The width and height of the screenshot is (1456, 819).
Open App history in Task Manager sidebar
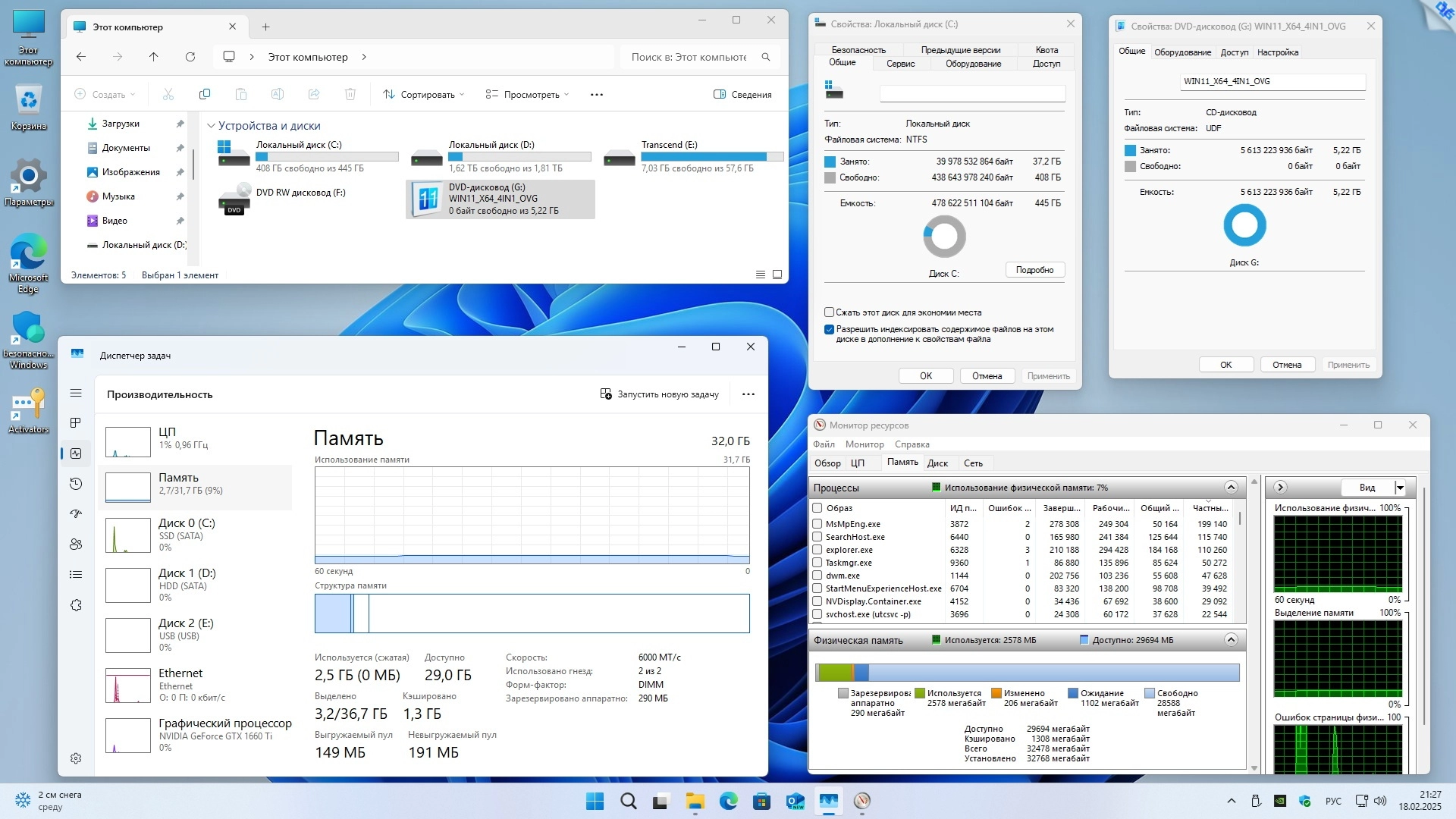pos(76,484)
